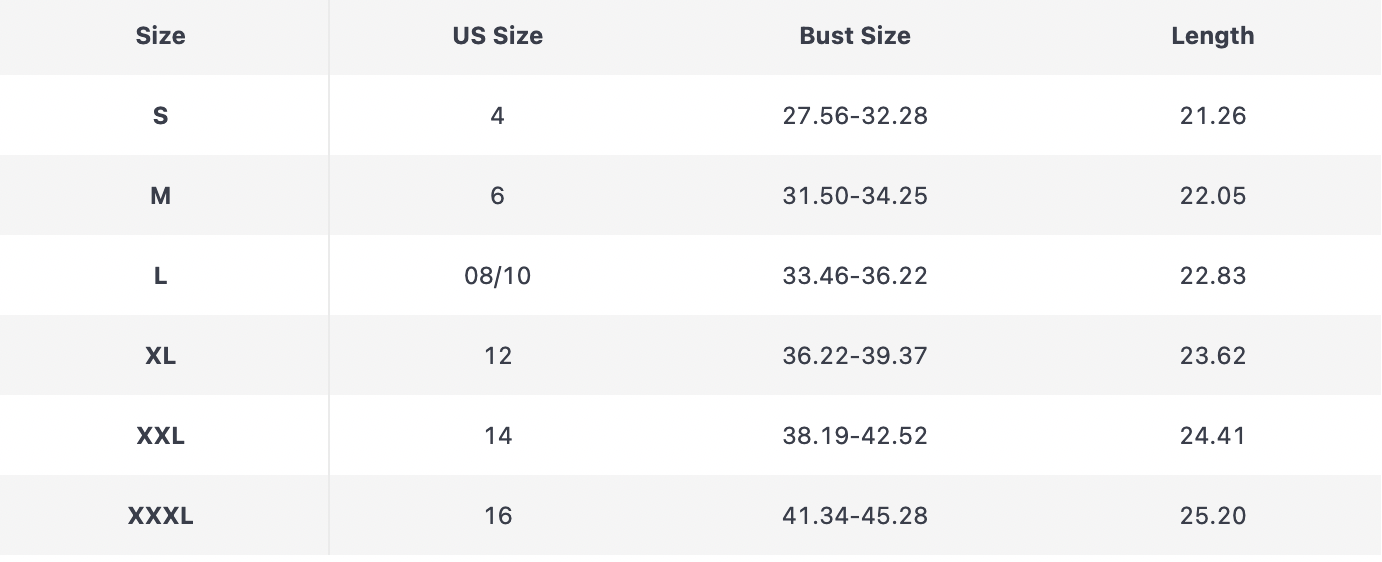Select the S size row label

point(161,116)
